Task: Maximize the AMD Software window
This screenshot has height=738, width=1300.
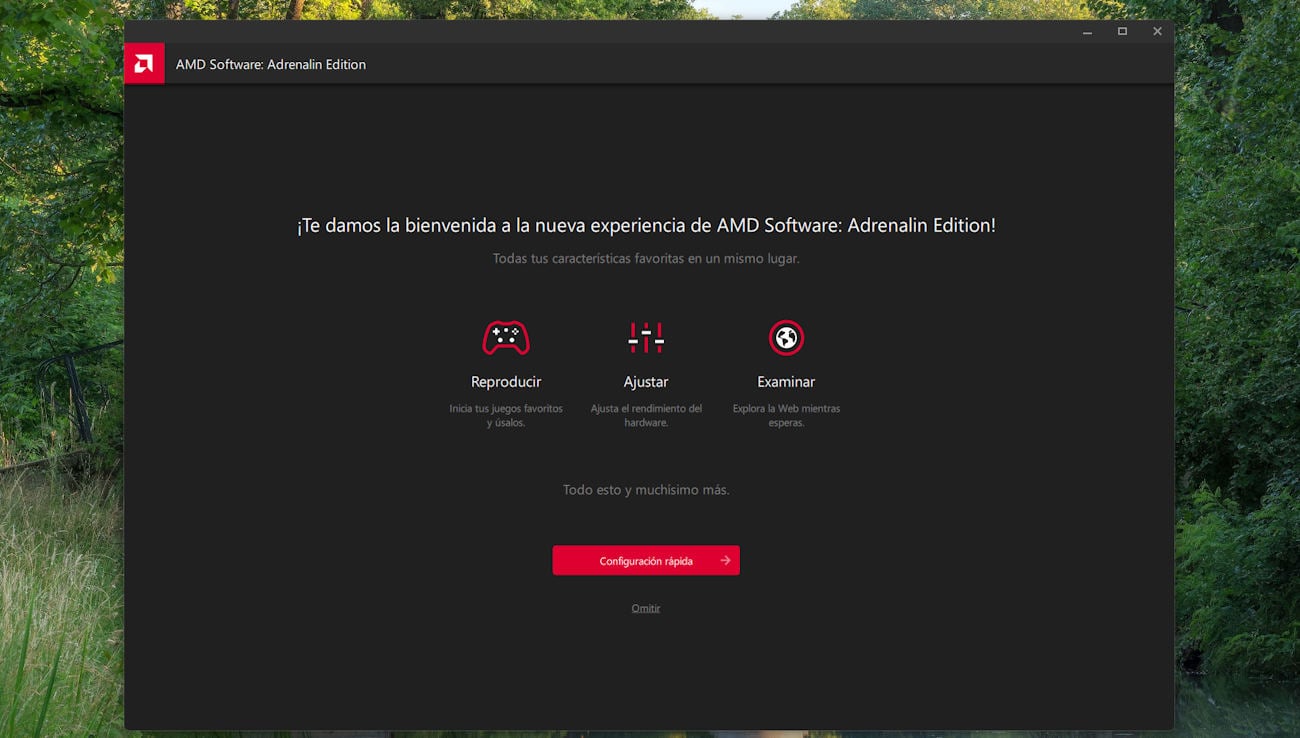Action: pos(1122,32)
